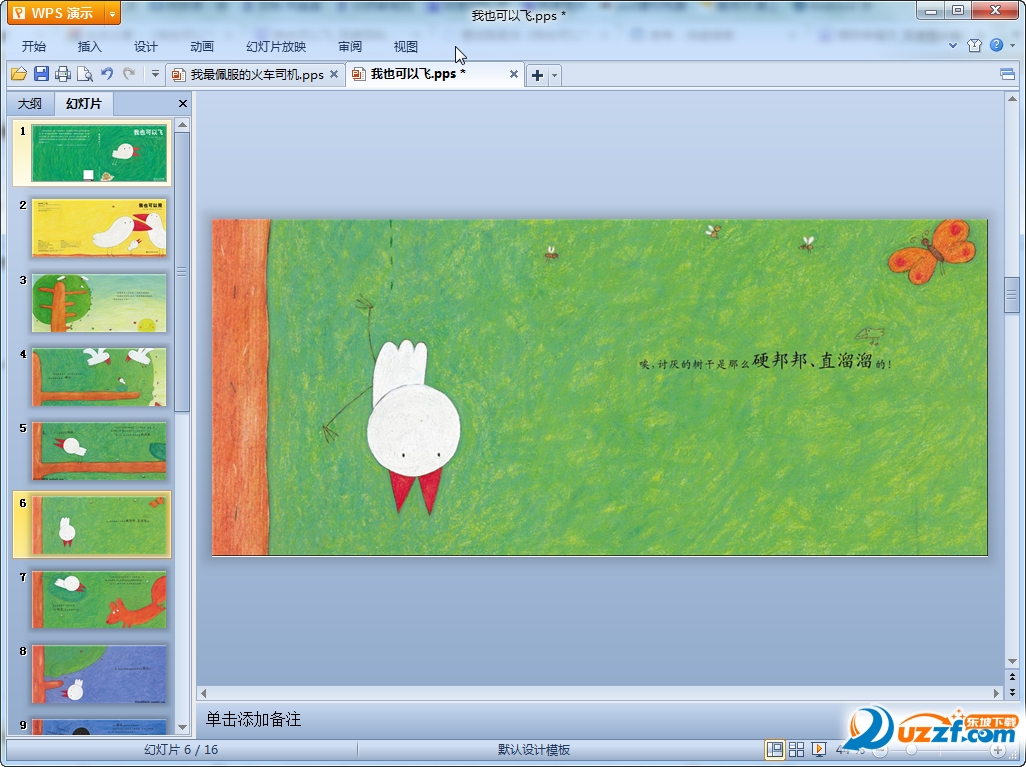Click the skin shirt icon near help
This screenshot has width=1026, height=767.
point(974,45)
